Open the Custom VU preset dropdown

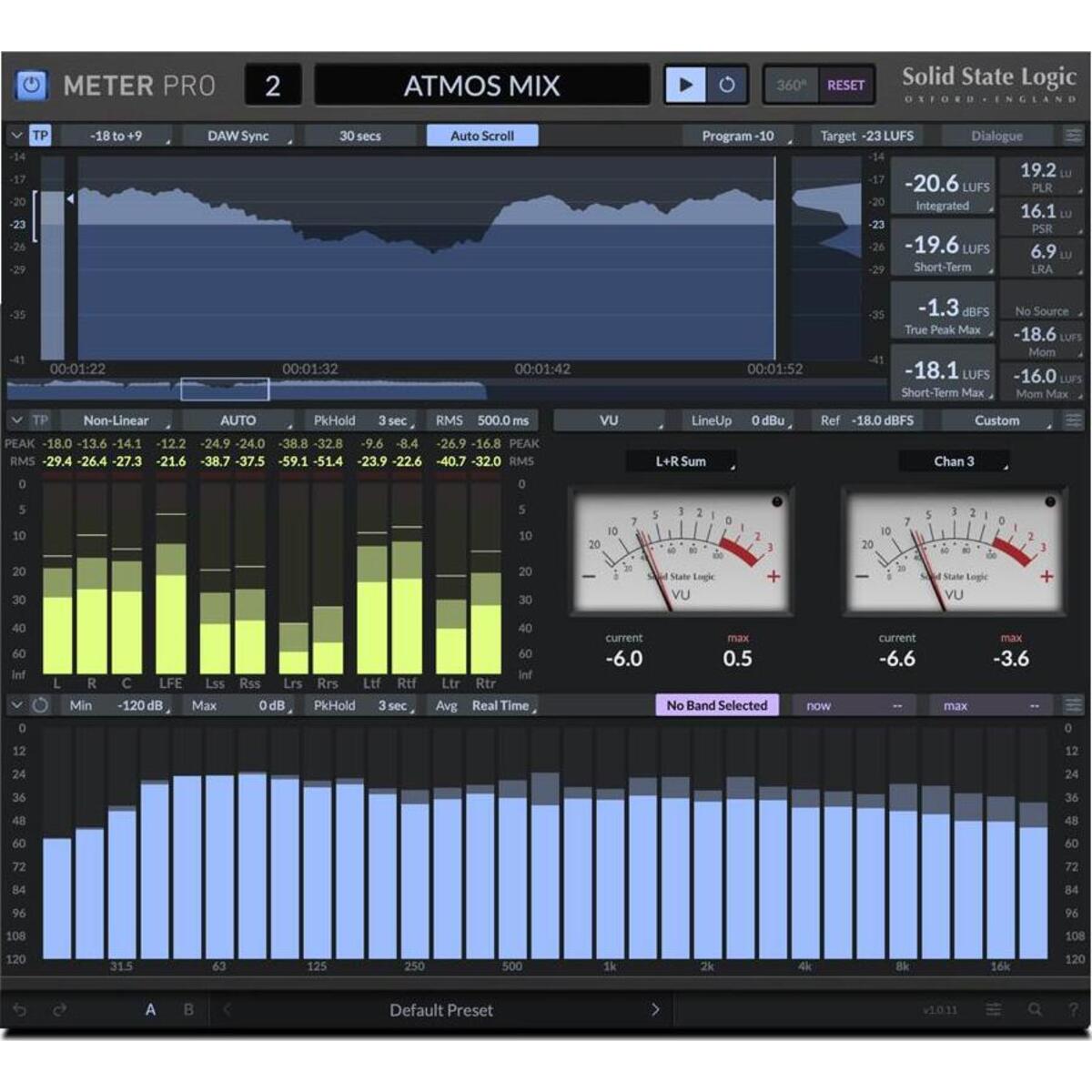click(996, 420)
